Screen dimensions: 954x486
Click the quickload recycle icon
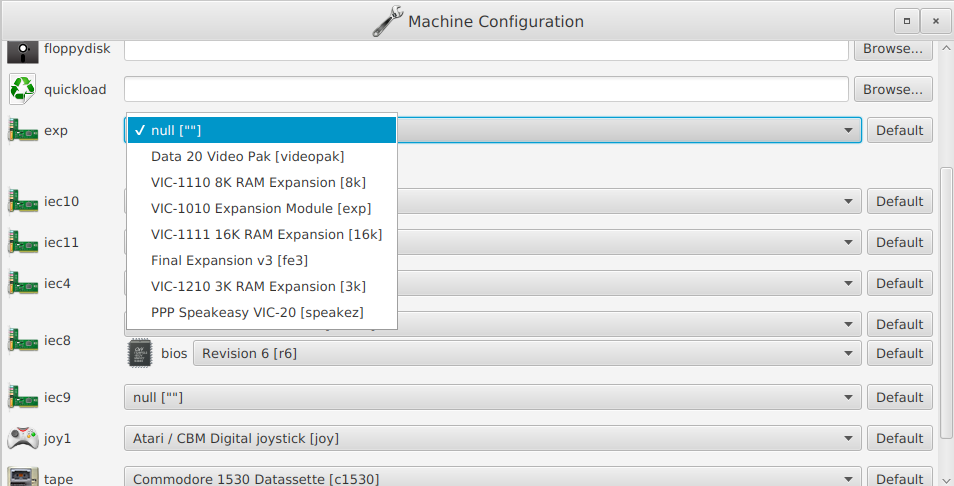pos(22,89)
